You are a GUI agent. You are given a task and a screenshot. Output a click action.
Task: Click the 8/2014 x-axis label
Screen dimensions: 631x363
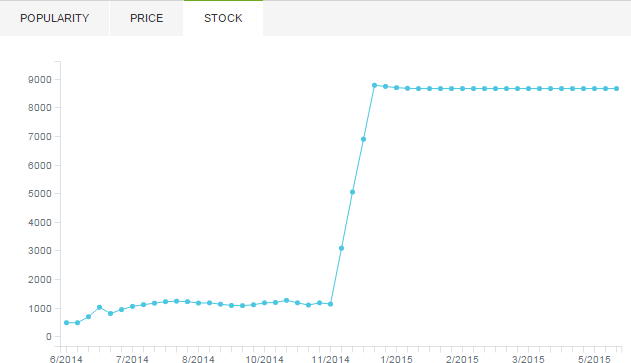[198, 359]
